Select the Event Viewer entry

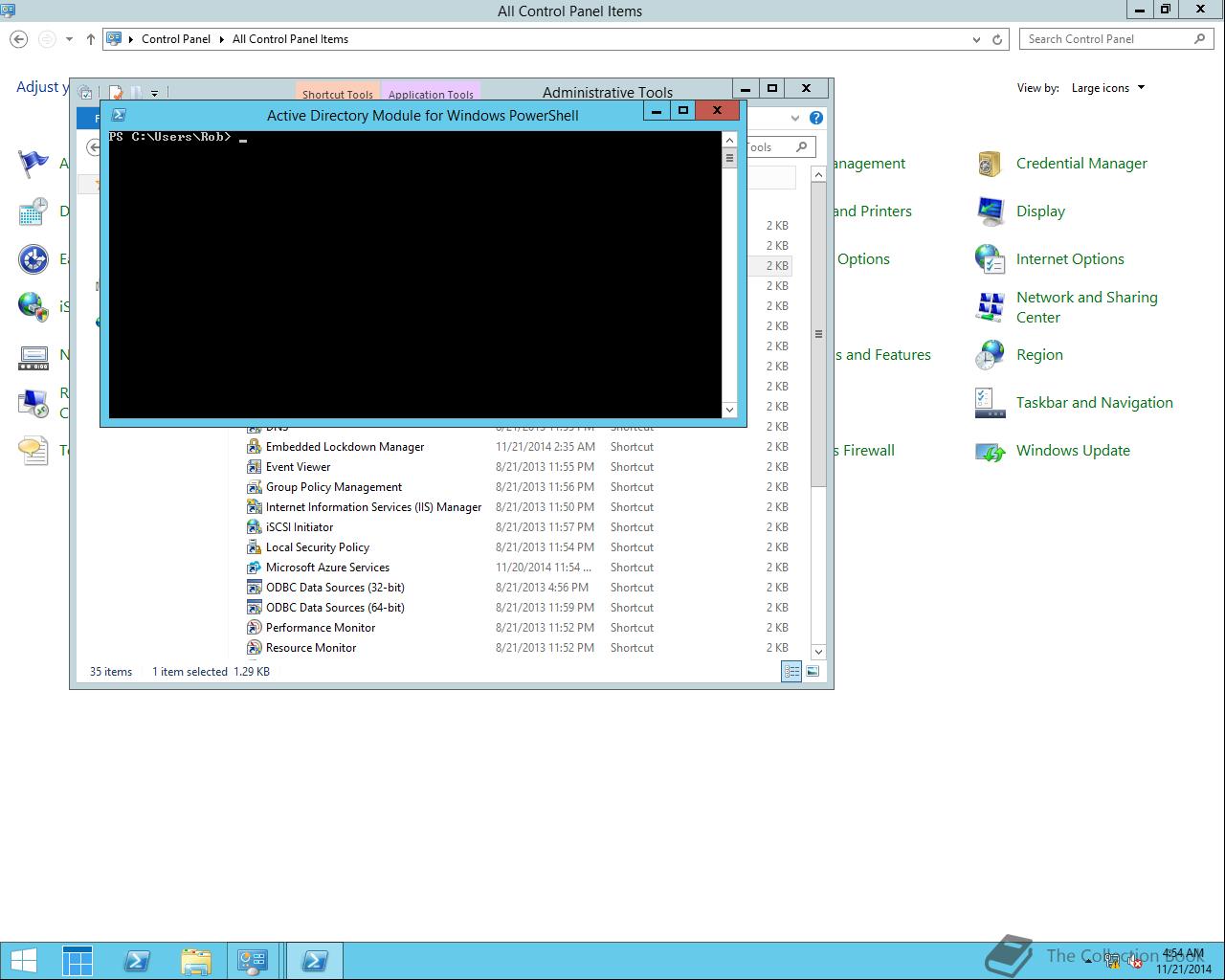[298, 467]
